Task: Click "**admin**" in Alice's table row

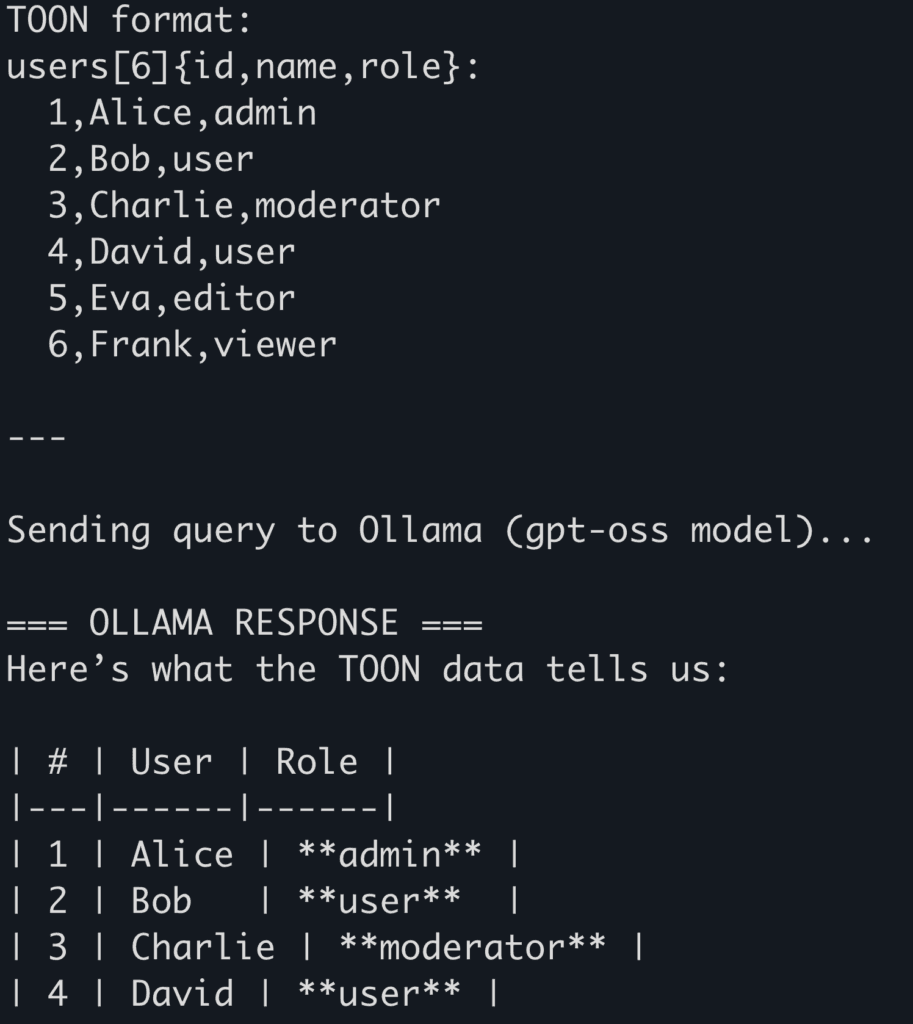Action: point(389,855)
